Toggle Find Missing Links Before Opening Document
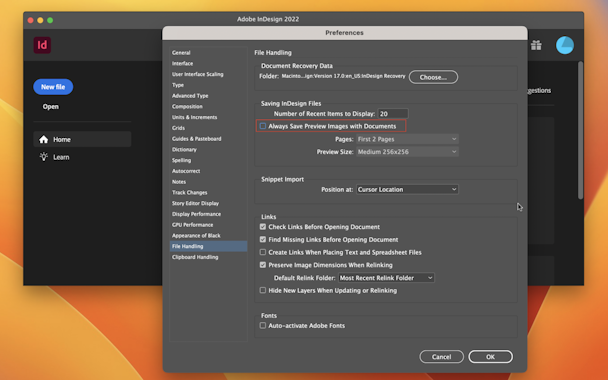The height and width of the screenshot is (380, 608). [x=263, y=240]
